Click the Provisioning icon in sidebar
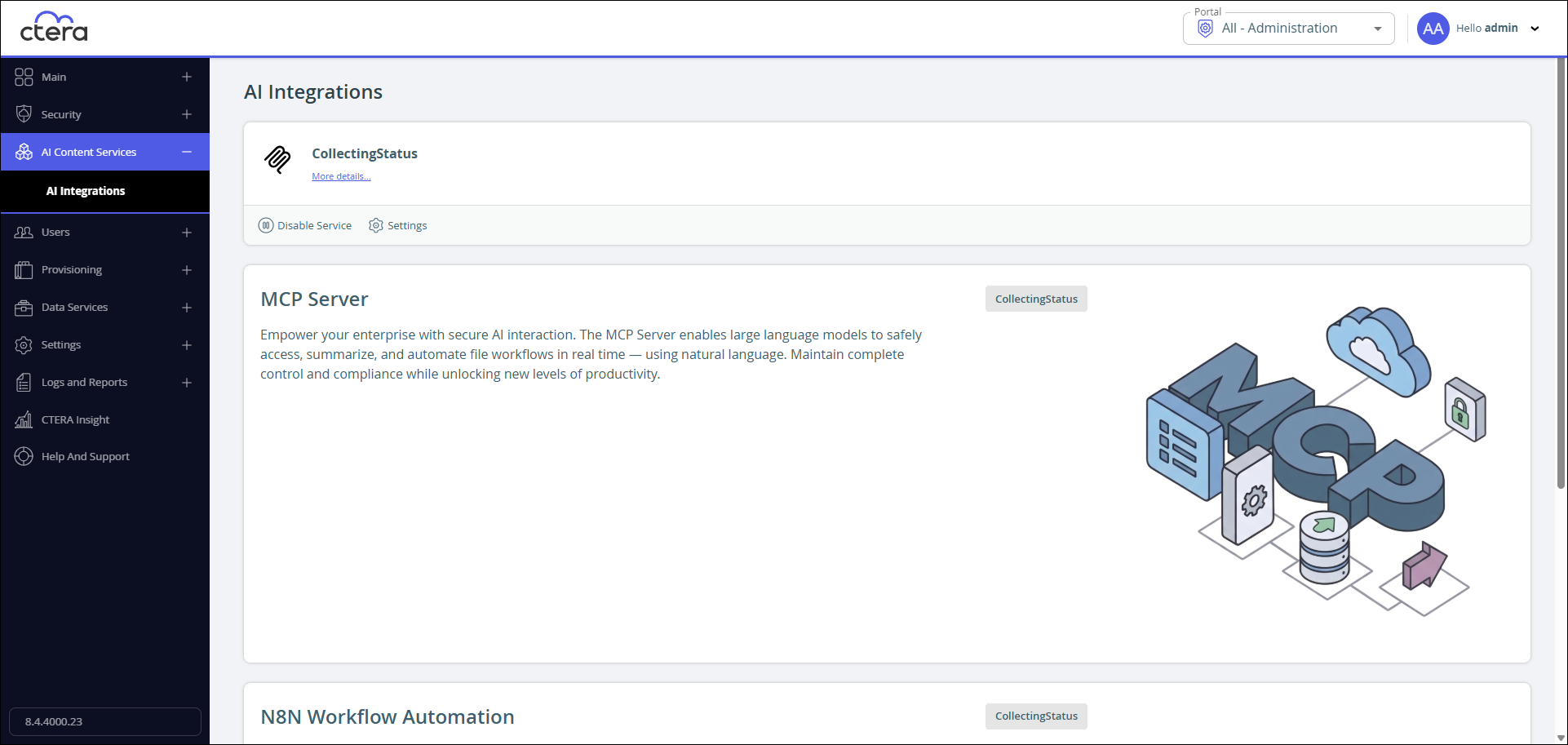The image size is (1568, 745). pyautogui.click(x=24, y=270)
